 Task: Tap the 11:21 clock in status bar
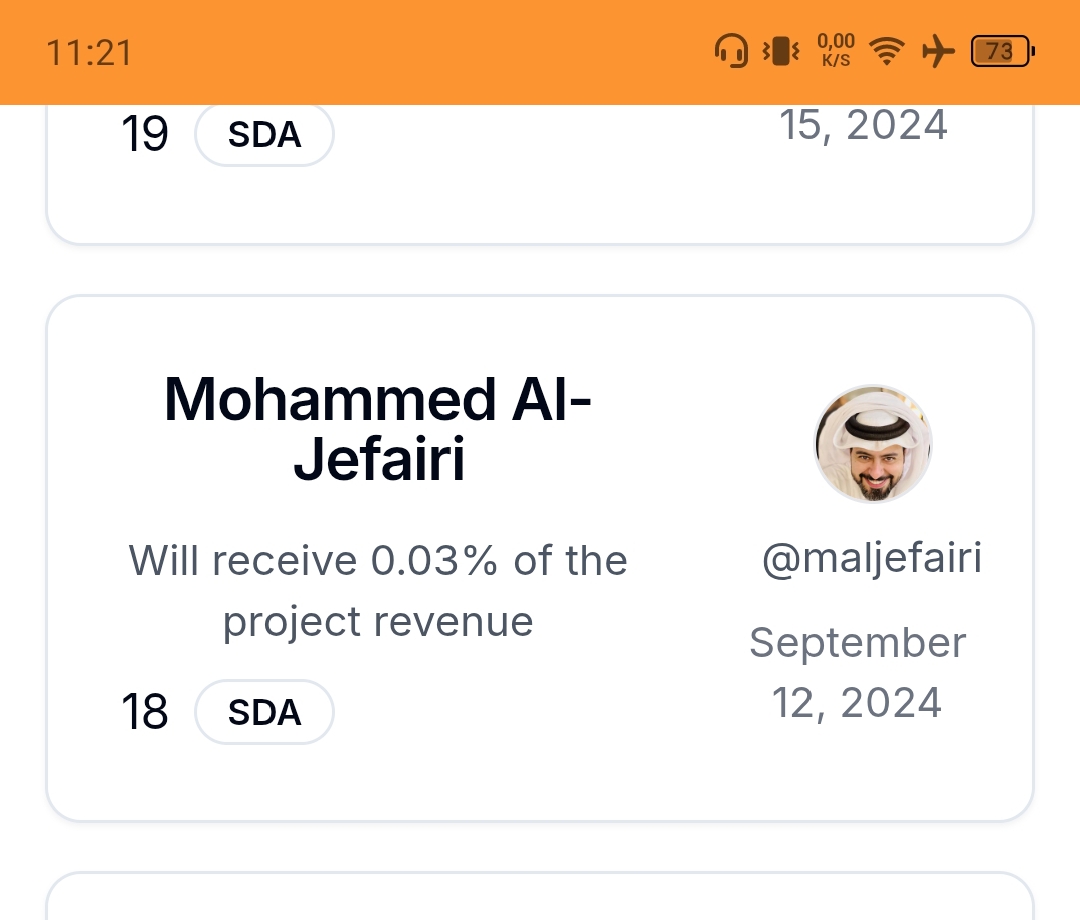tap(89, 52)
